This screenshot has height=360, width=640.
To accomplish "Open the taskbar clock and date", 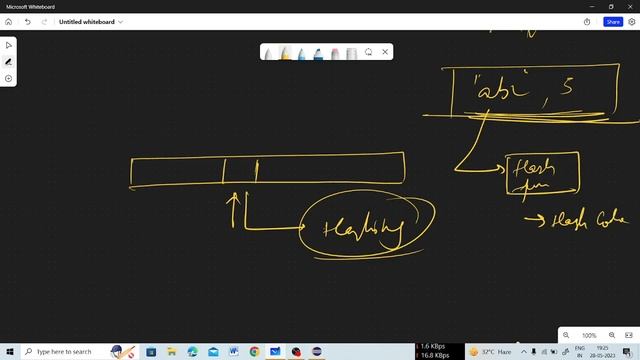I will [x=602, y=352].
